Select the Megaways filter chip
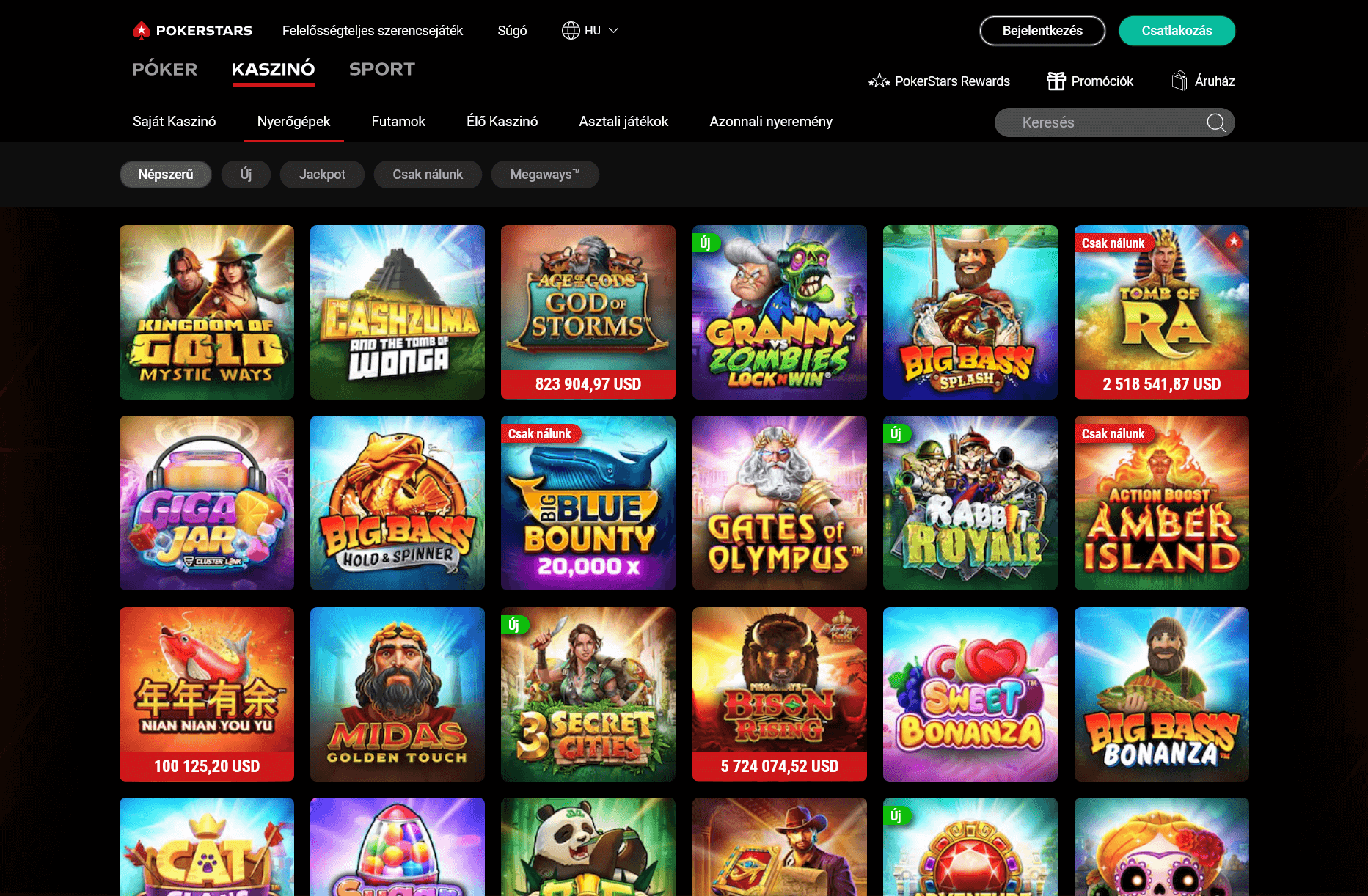Viewport: 1368px width, 896px height. (x=545, y=175)
